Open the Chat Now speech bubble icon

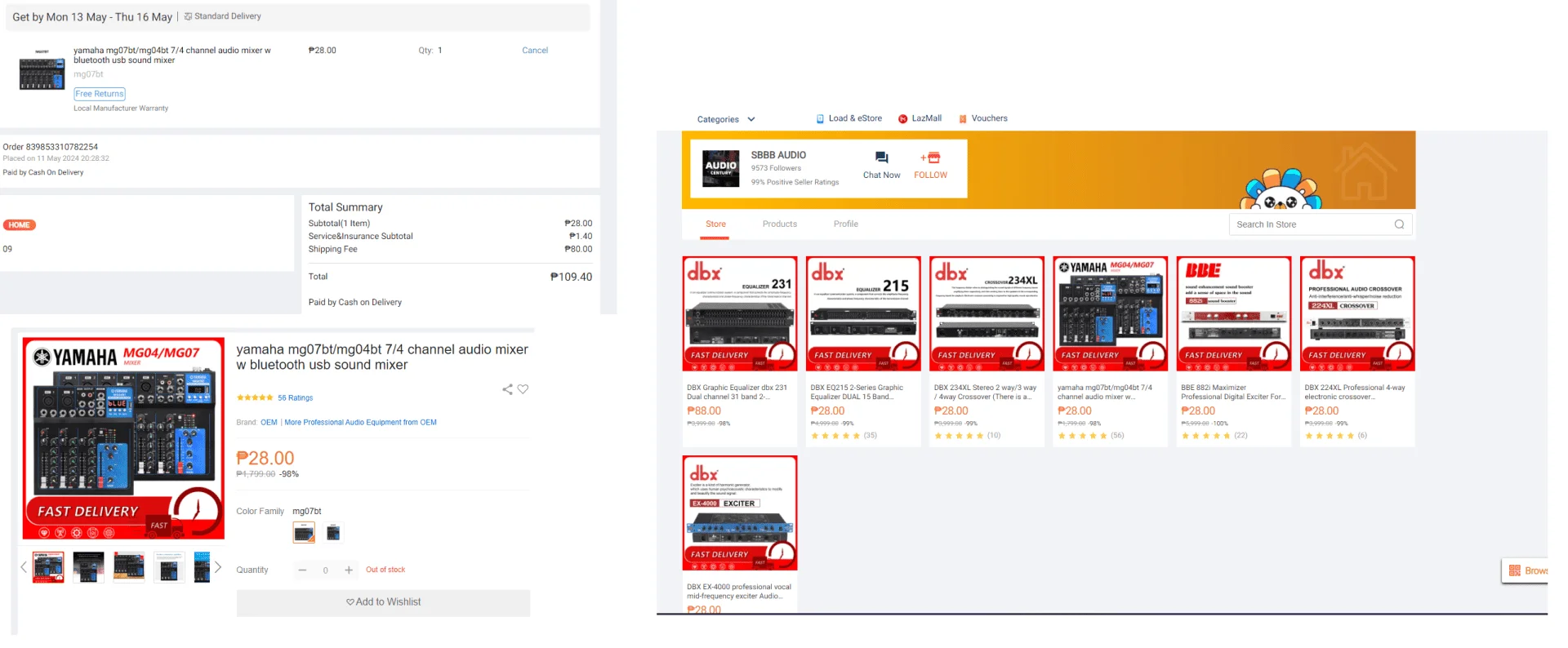(881, 158)
